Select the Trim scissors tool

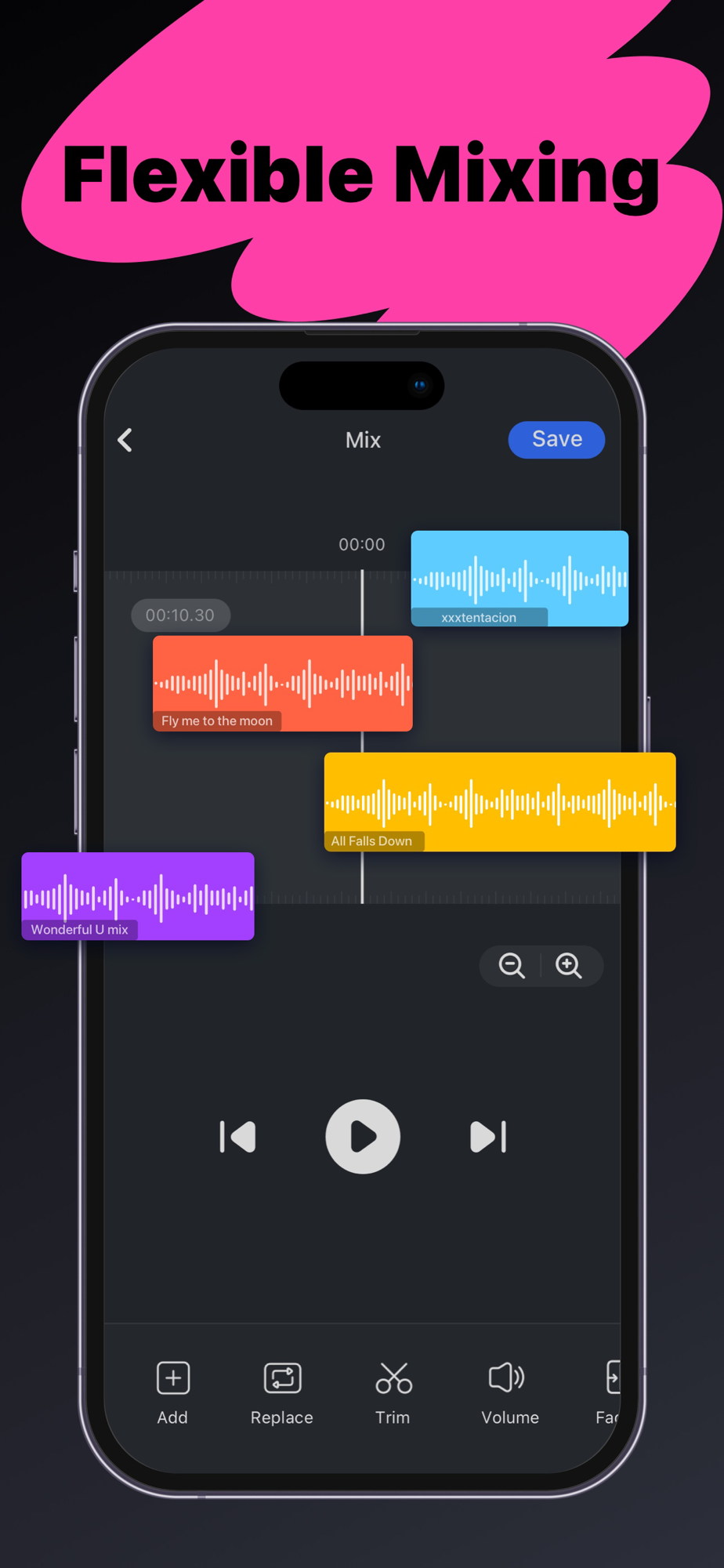(393, 1394)
